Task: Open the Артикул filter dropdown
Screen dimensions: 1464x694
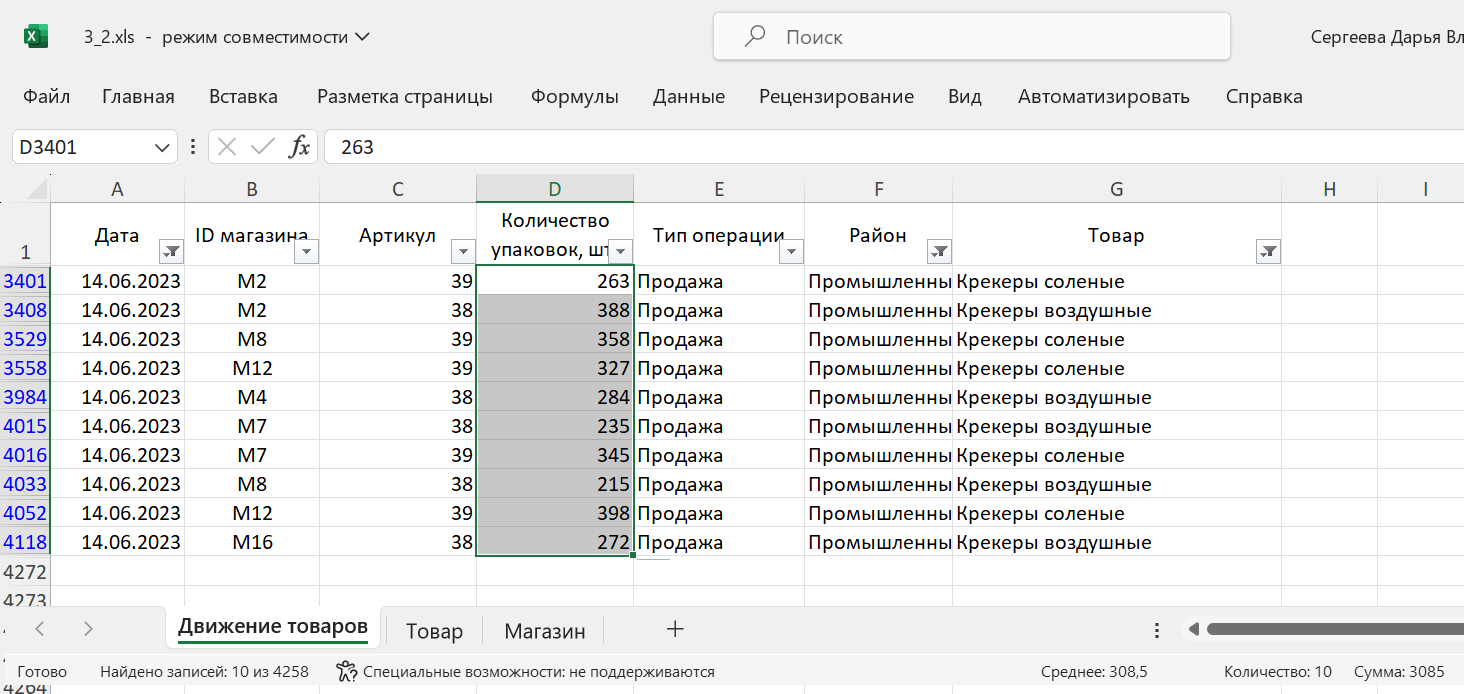Action: (x=463, y=251)
